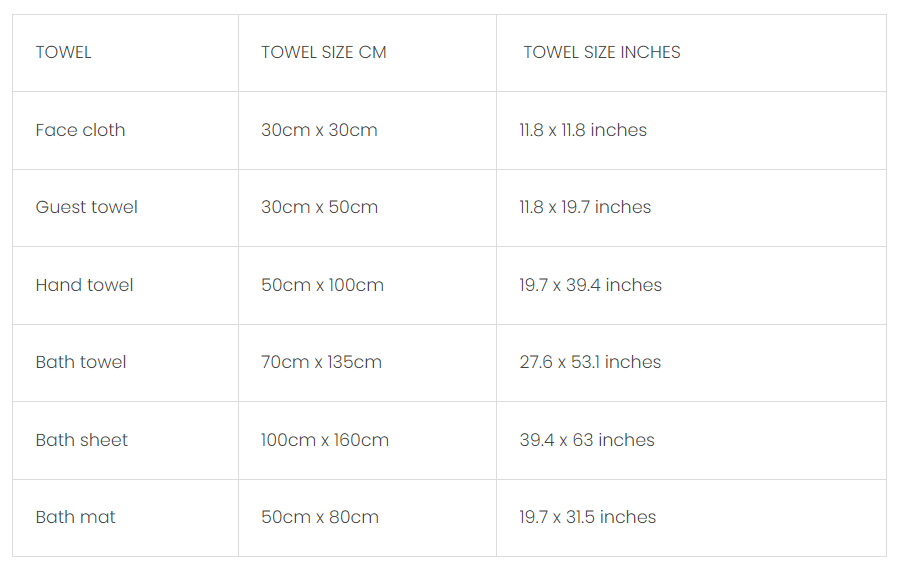Image resolution: width=905 pixels, height=569 pixels.
Task: Select the Guest towel cell
Action: (x=125, y=208)
